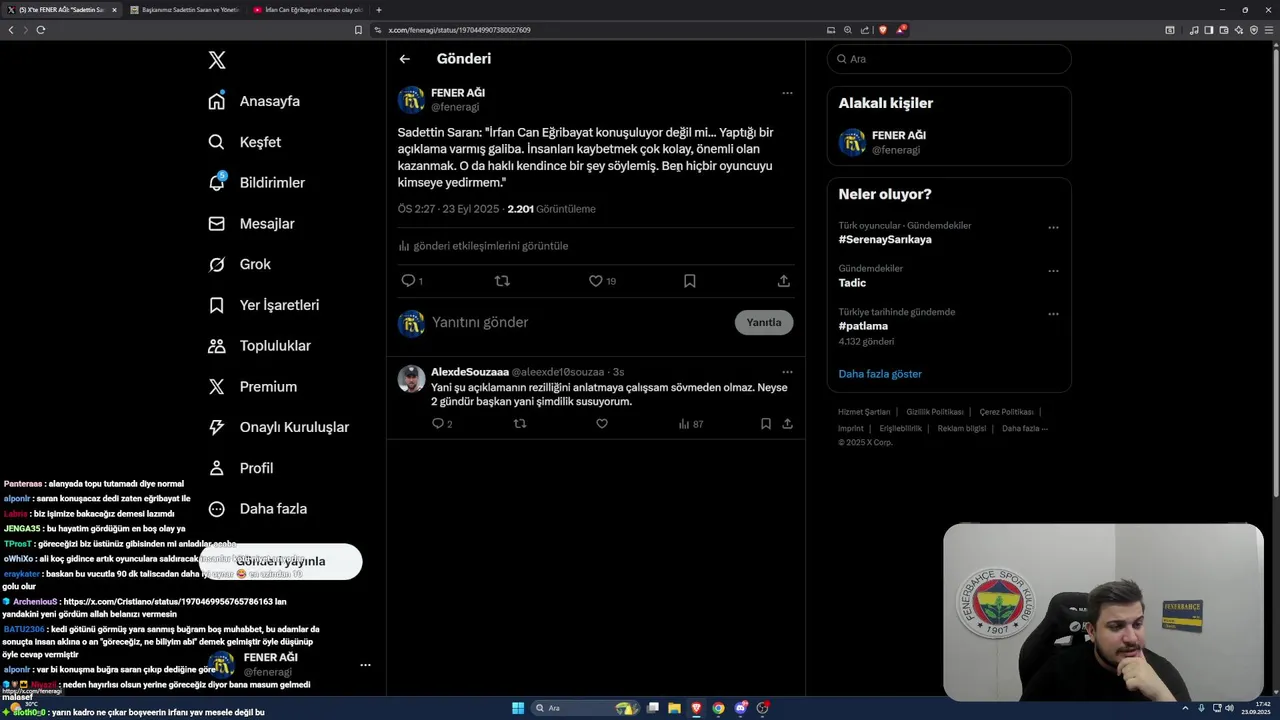Open the taskbar clock showing 17:42
Image resolution: width=1280 pixels, height=720 pixels.
(x=1257, y=708)
